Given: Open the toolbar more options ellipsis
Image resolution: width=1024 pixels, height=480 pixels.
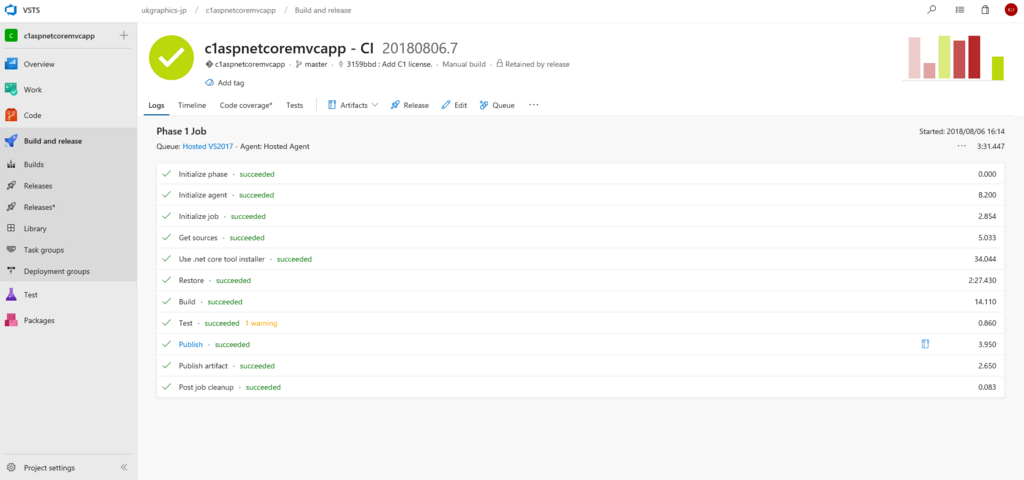Looking at the screenshot, I should (534, 104).
